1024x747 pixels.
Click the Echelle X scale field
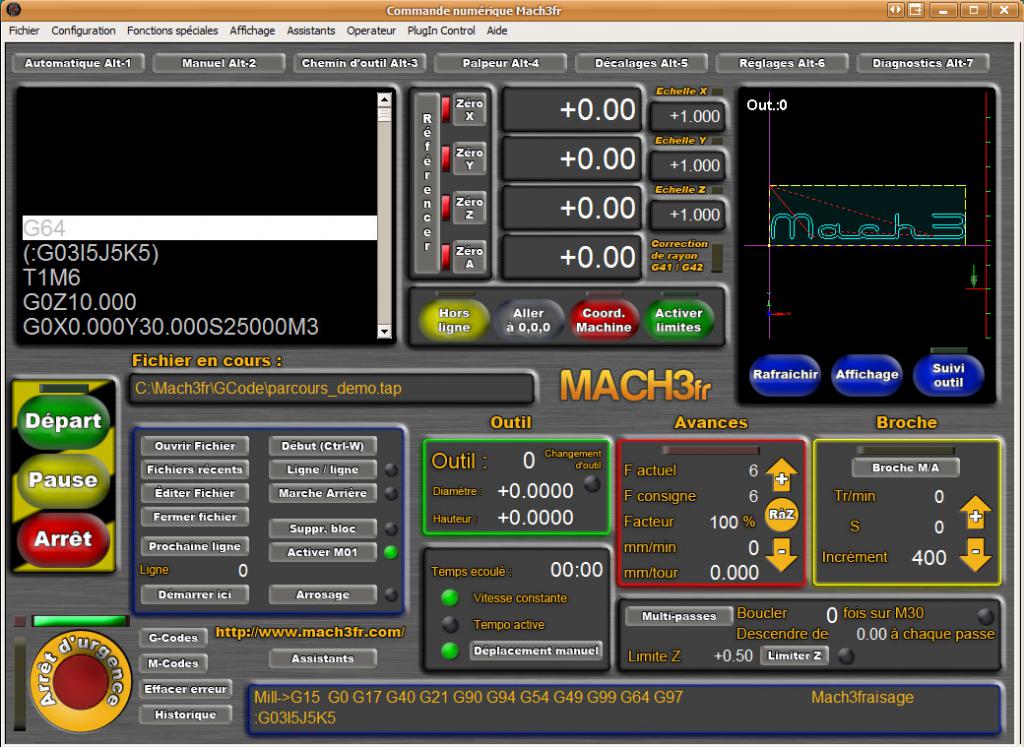[x=688, y=116]
